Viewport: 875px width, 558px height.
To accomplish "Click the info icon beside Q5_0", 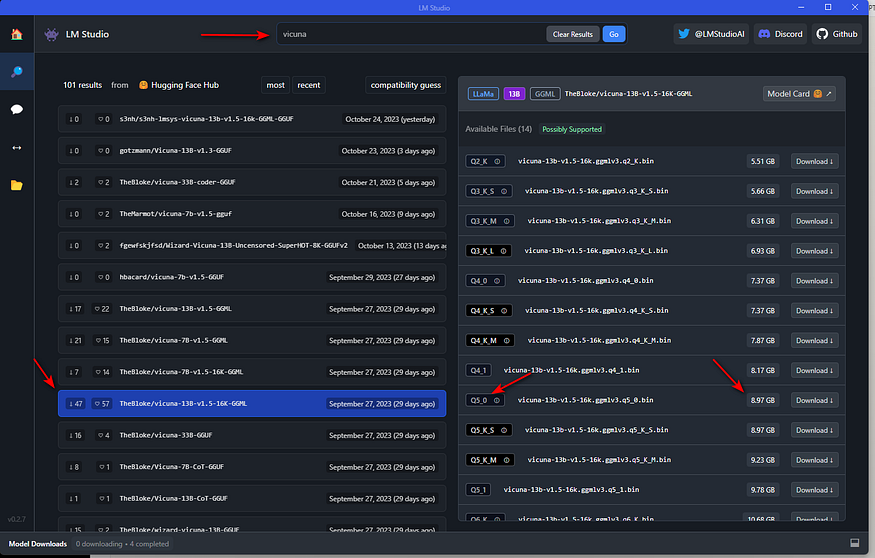I will [x=497, y=400].
